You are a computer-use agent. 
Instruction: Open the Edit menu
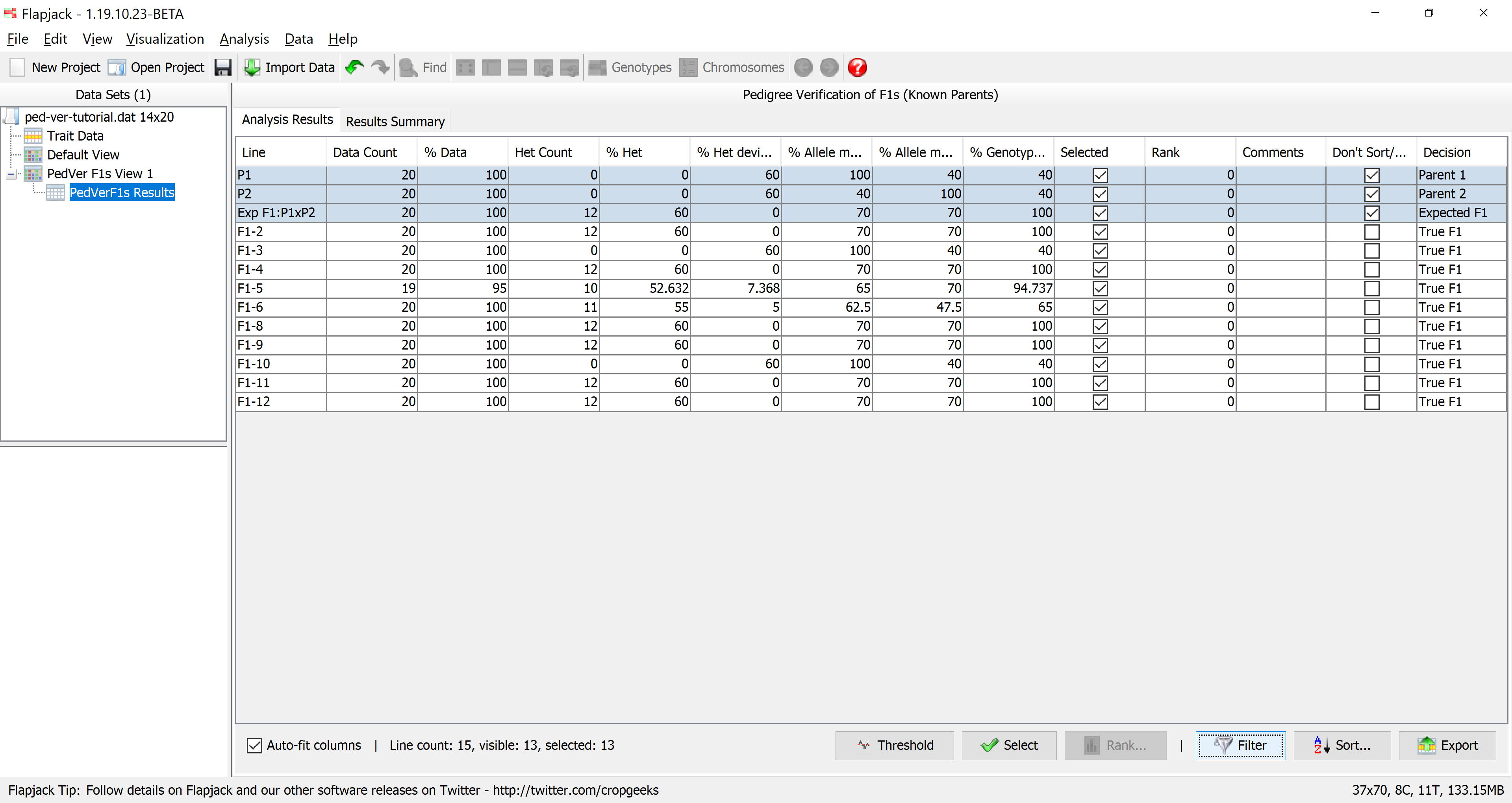click(55, 39)
